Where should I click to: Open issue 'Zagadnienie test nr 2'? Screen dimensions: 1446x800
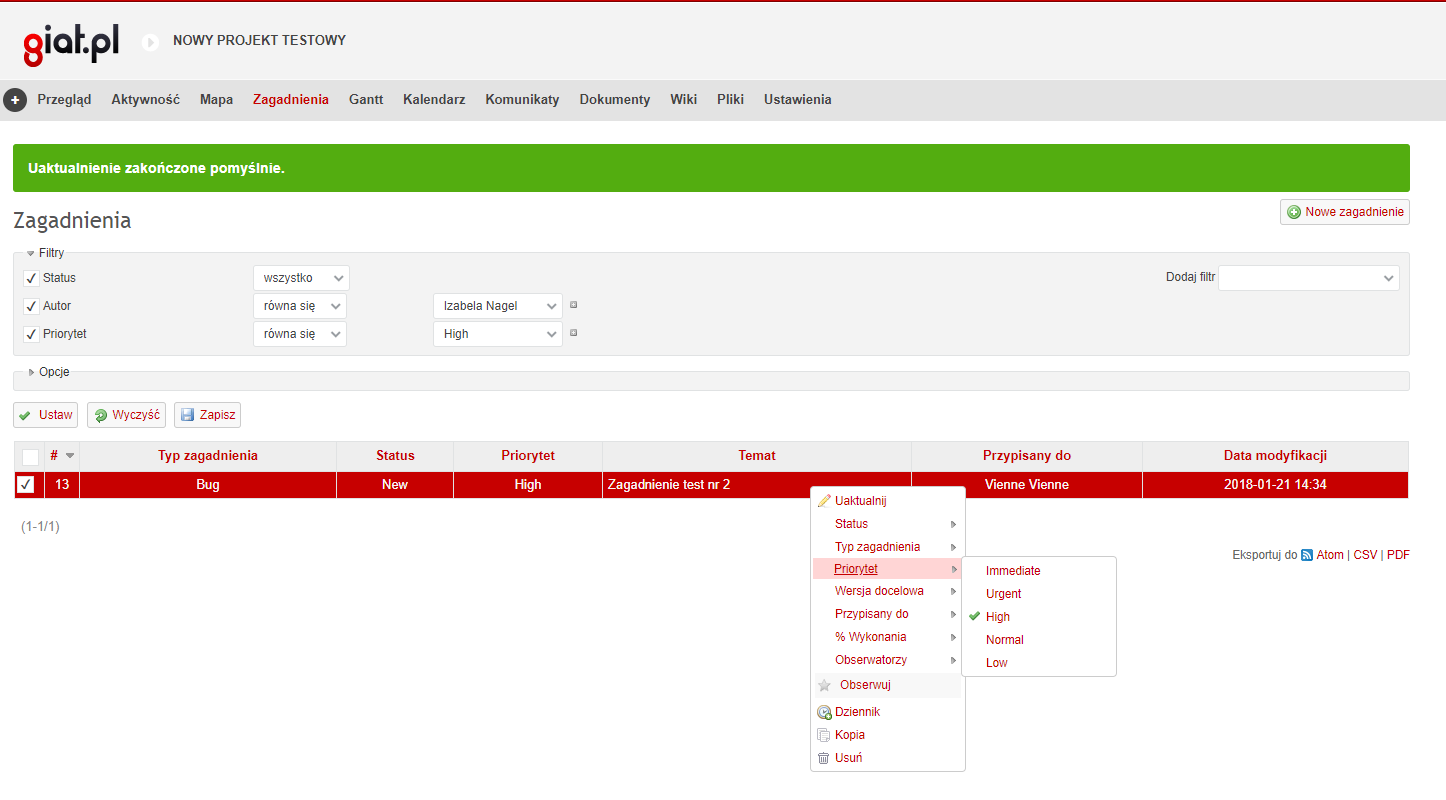coord(669,485)
